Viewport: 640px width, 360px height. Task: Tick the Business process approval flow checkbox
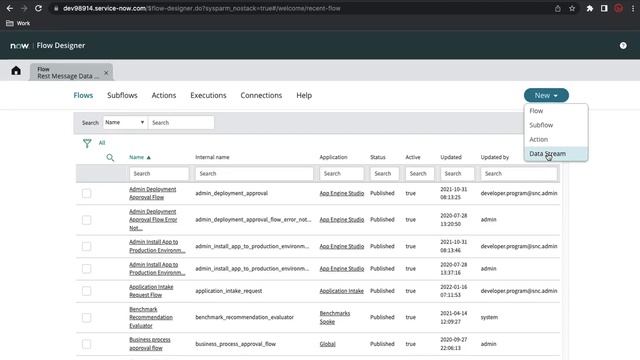click(x=87, y=344)
